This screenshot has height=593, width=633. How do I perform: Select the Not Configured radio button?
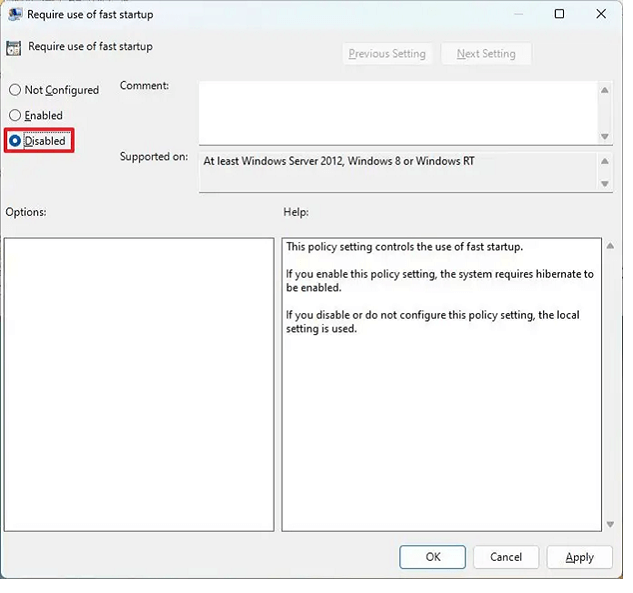15,90
